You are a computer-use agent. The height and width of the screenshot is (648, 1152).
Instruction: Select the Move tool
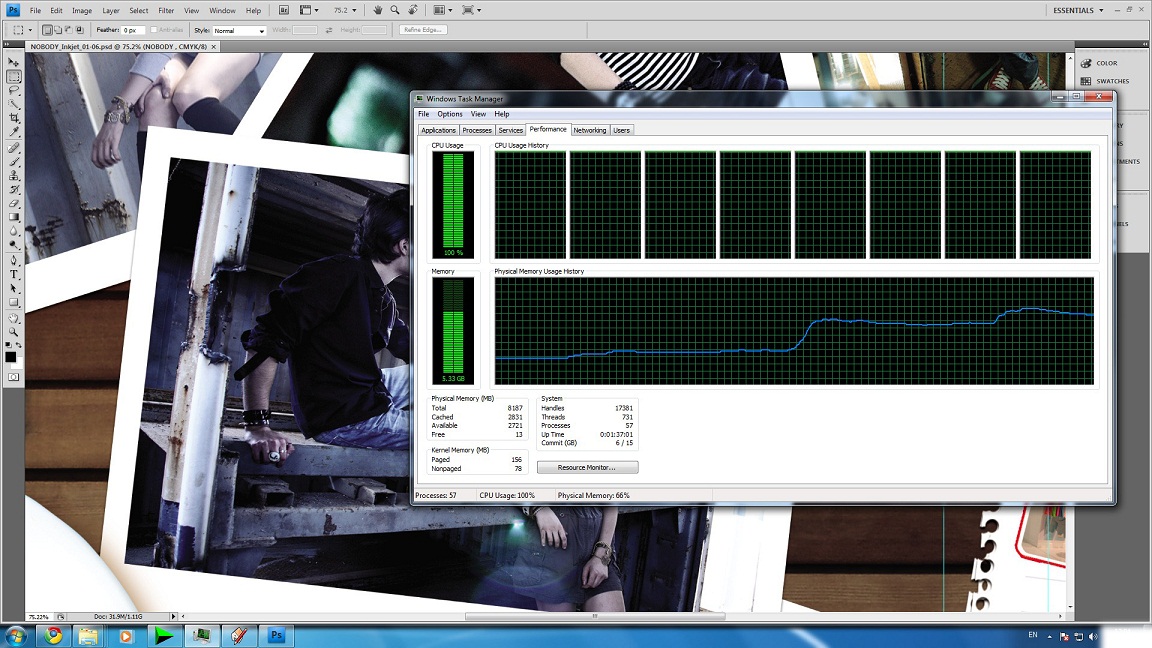coord(14,62)
